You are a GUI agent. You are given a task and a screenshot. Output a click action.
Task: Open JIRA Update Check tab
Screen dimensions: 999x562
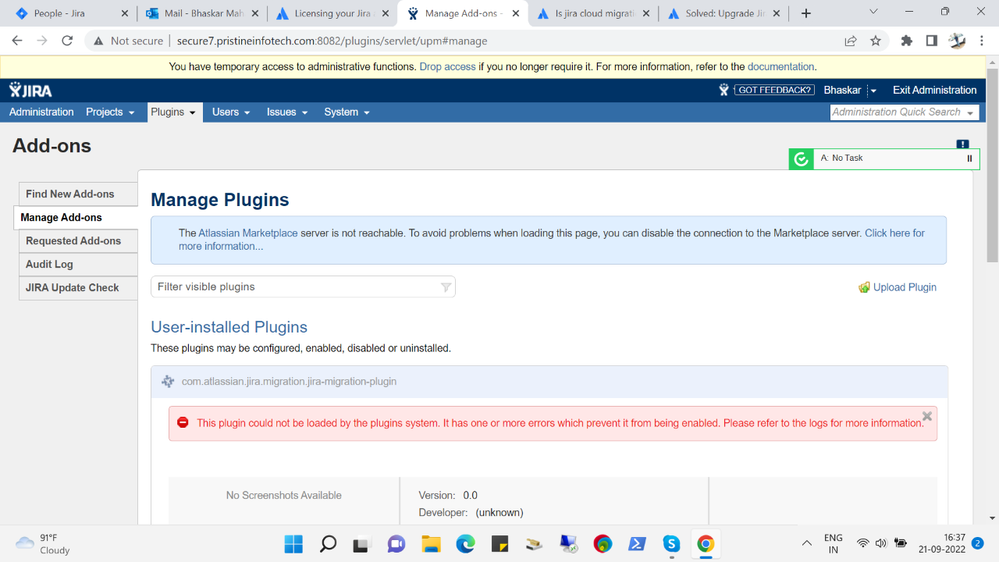pos(78,288)
